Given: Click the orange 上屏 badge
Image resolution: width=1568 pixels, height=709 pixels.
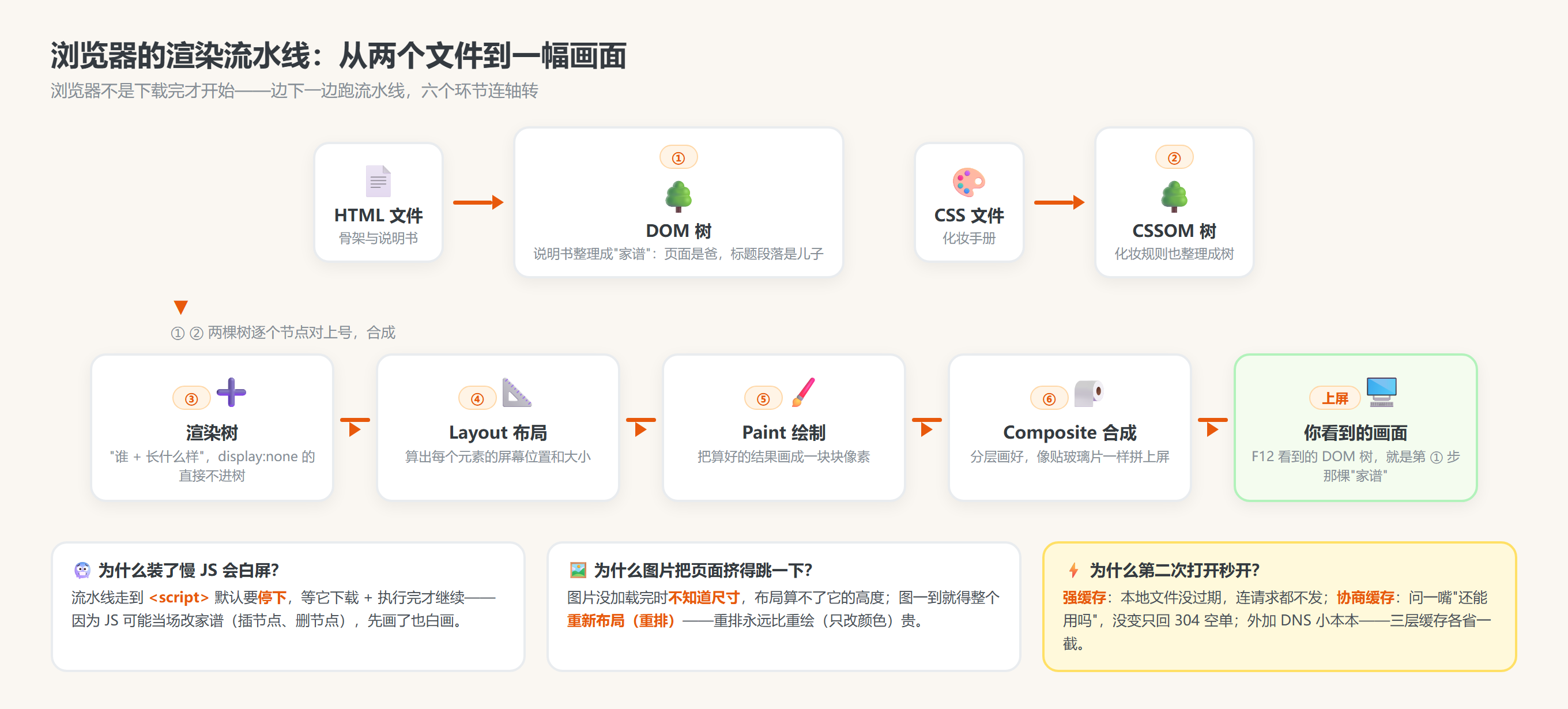Looking at the screenshot, I should coord(1335,399).
